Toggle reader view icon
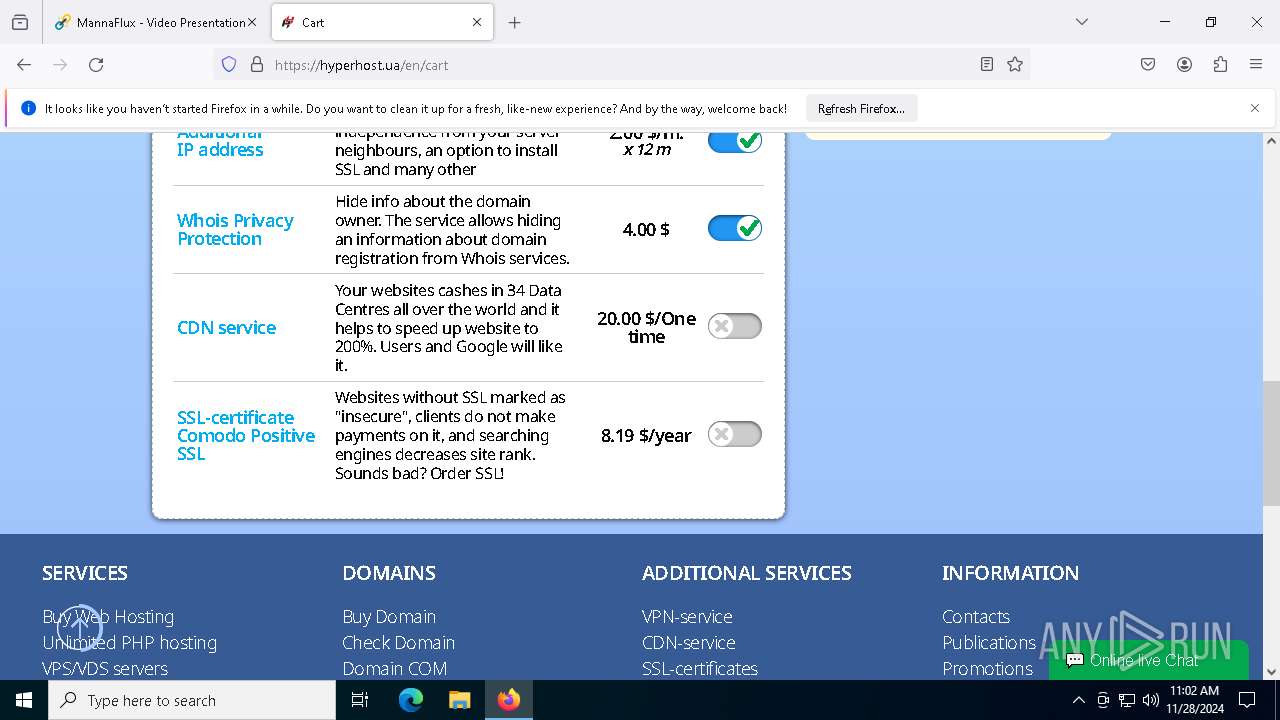This screenshot has height=720, width=1280. [x=987, y=64]
